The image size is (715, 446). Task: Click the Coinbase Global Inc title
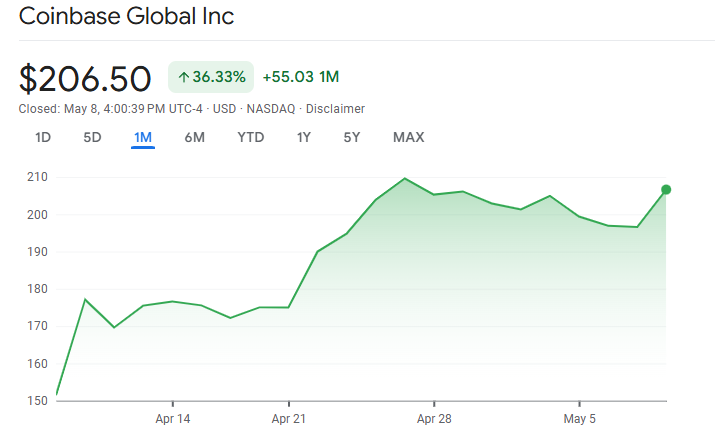pos(127,17)
